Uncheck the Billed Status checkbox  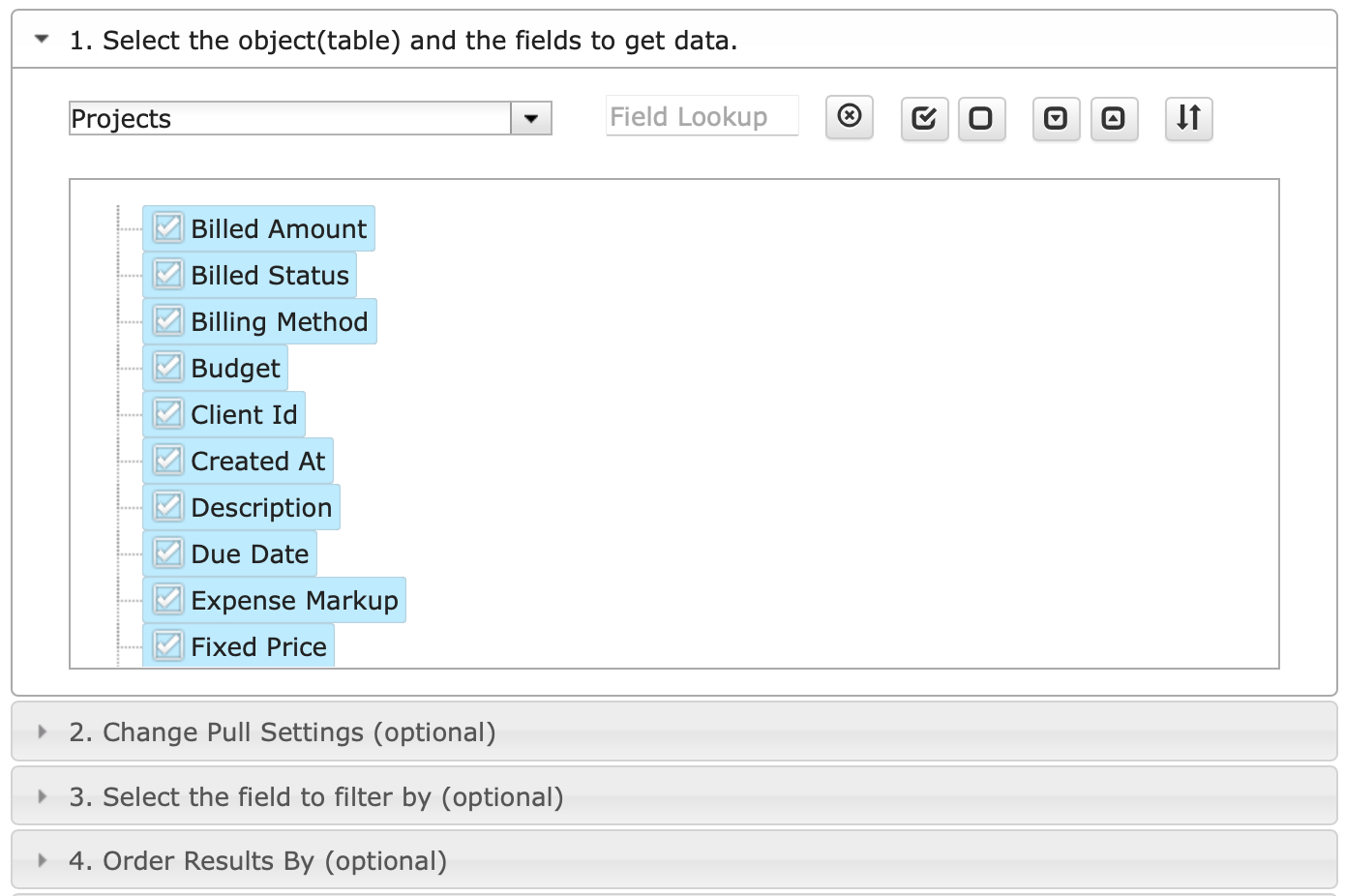pyautogui.click(x=168, y=274)
